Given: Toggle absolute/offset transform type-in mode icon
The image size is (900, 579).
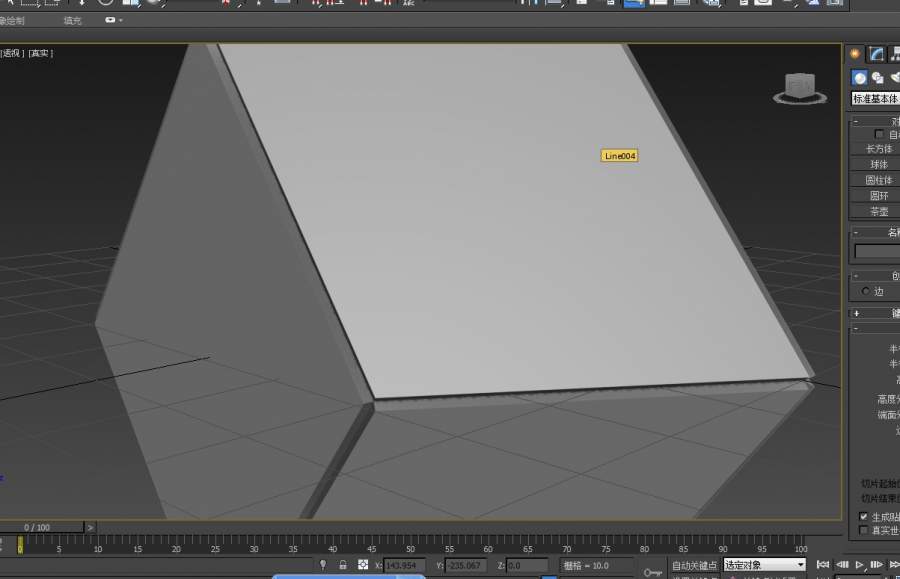Looking at the screenshot, I should point(363,565).
